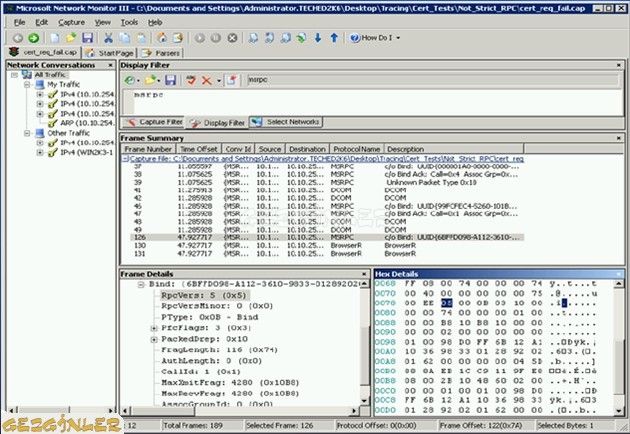Click the Capture File path link in Frame Summary
Screen dimensions: 630x434
tap(326, 159)
